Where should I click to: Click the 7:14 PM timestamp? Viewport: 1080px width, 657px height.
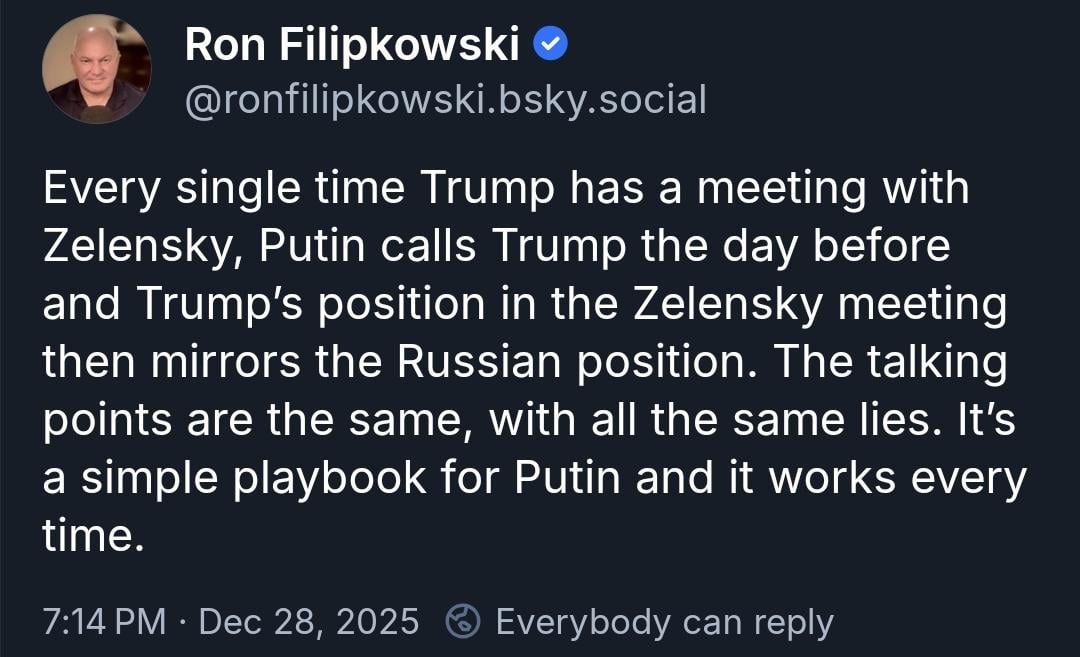coord(104,622)
